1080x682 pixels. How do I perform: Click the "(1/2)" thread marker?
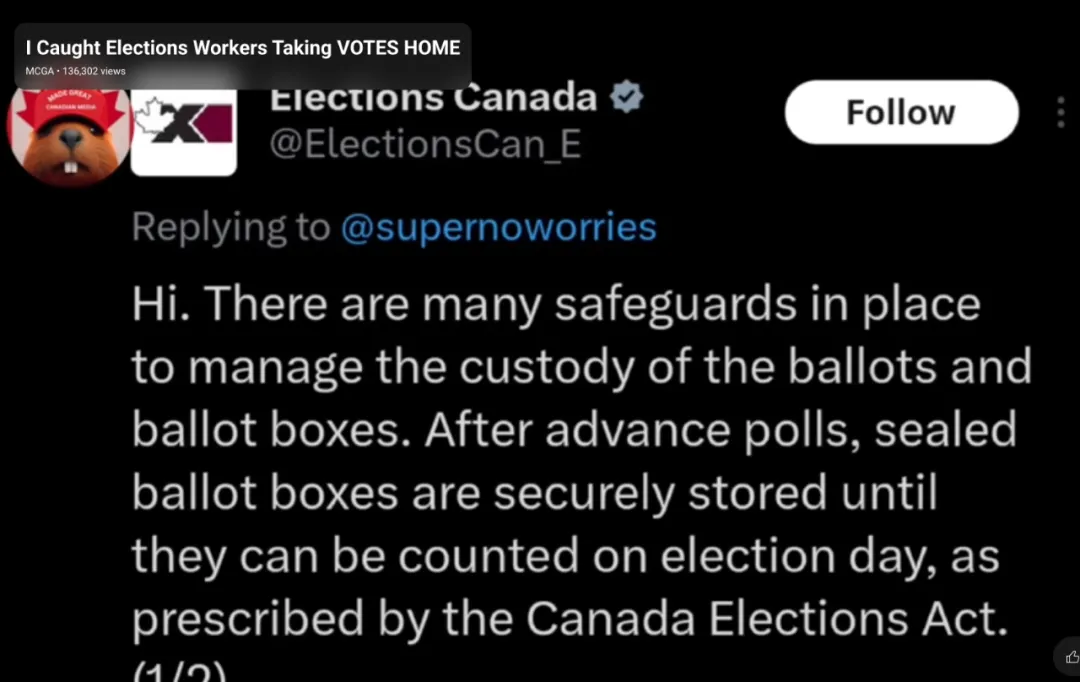[x=180, y=672]
